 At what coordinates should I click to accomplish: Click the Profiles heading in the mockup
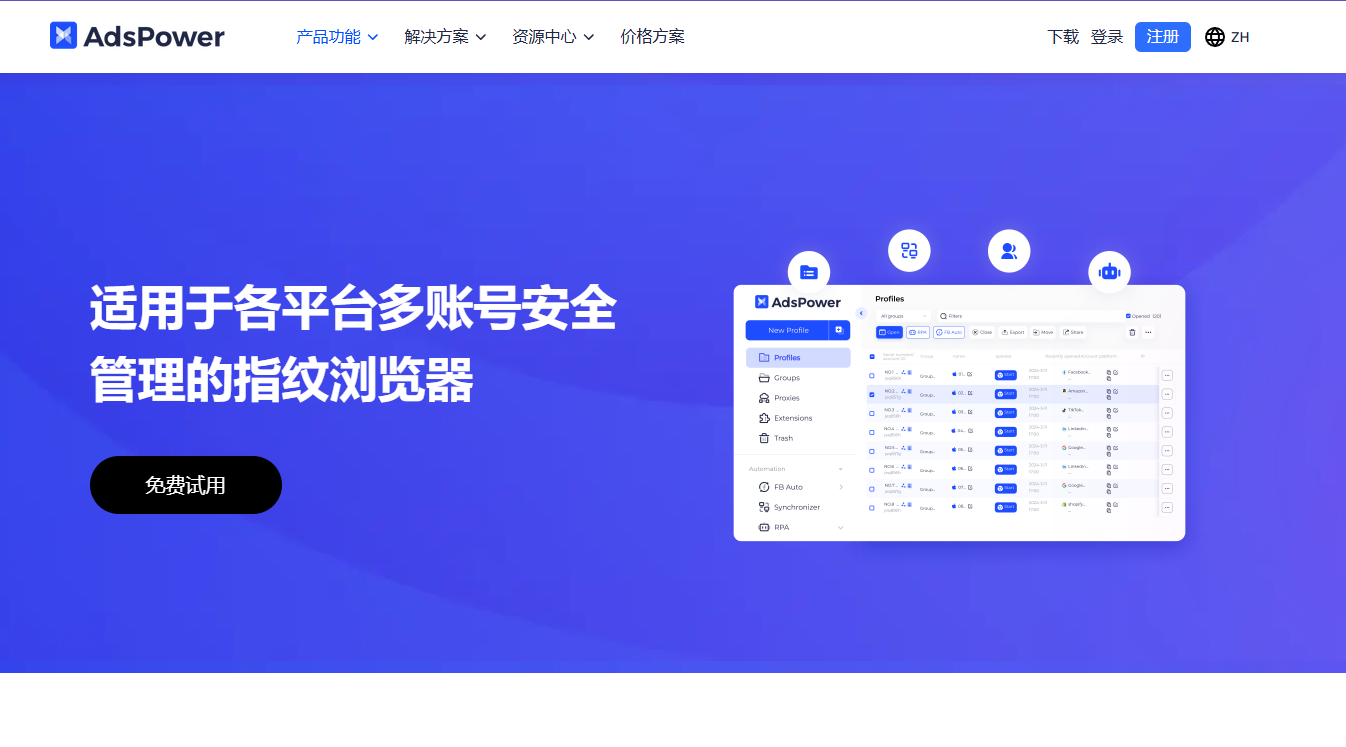890,299
